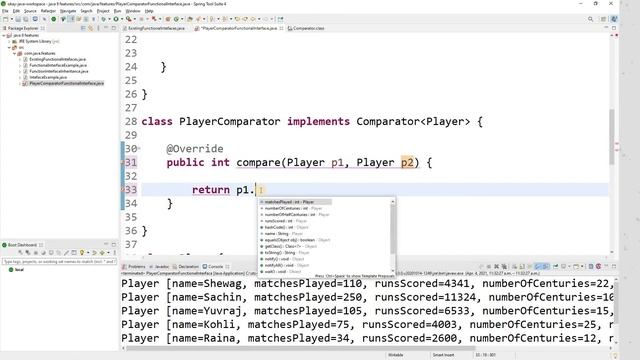Expand the JRE System Library node
640x360 pixels.
coord(9,41)
